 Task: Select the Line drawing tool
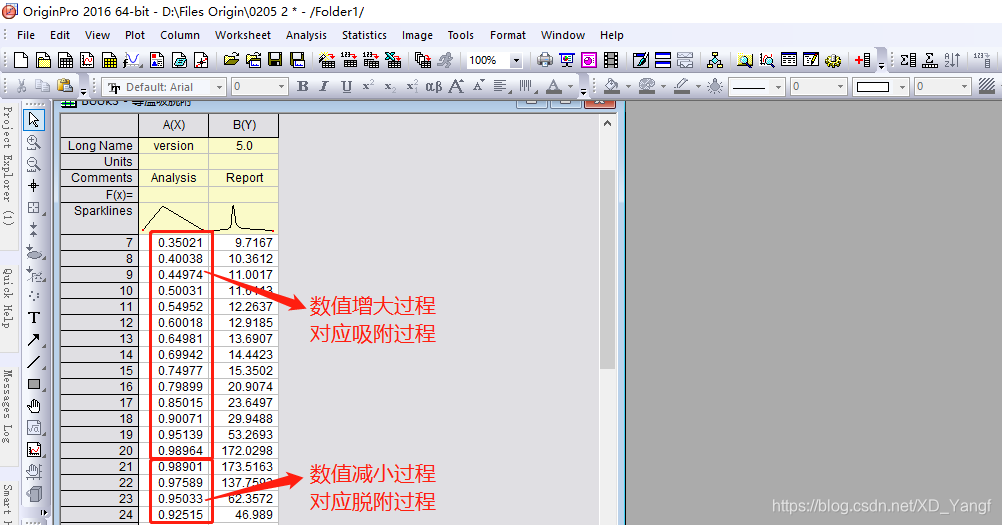[x=34, y=362]
